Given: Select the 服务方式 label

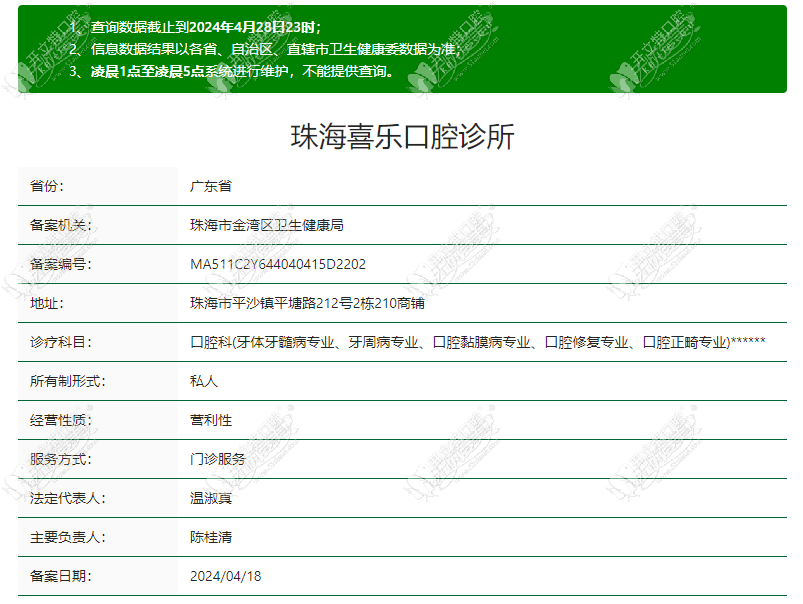Looking at the screenshot, I should pos(60,459).
